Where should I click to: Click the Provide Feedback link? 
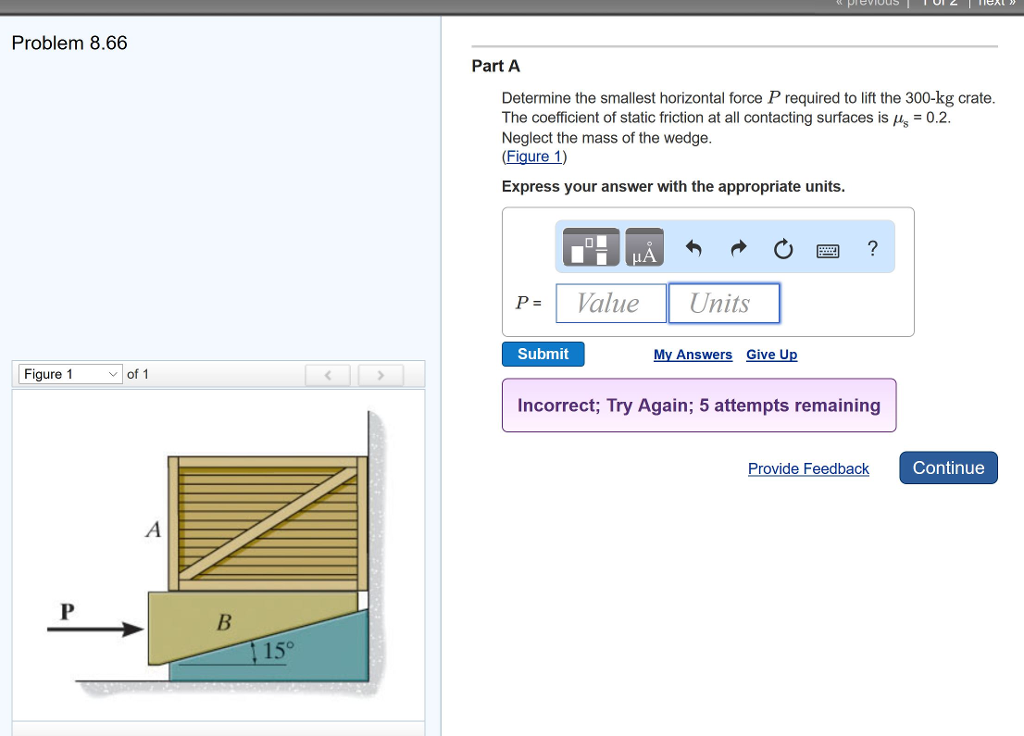coord(808,469)
